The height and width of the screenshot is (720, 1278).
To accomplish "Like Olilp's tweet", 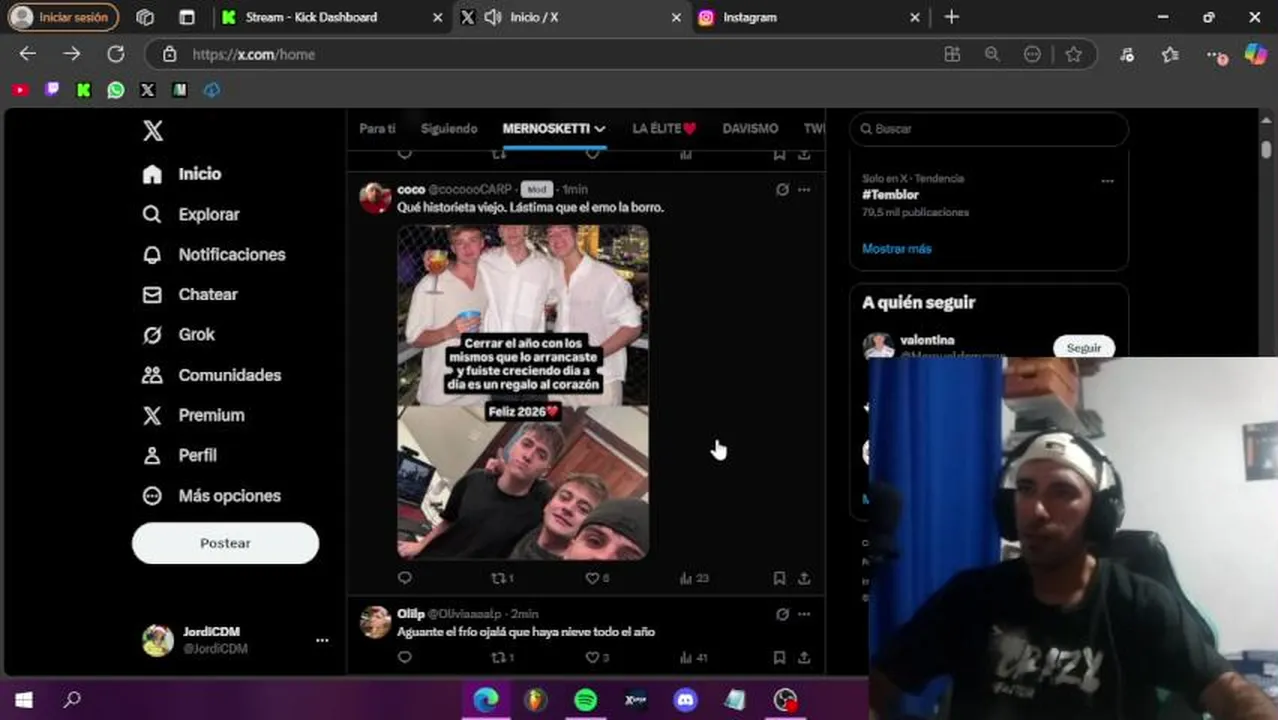I will click(x=597, y=657).
